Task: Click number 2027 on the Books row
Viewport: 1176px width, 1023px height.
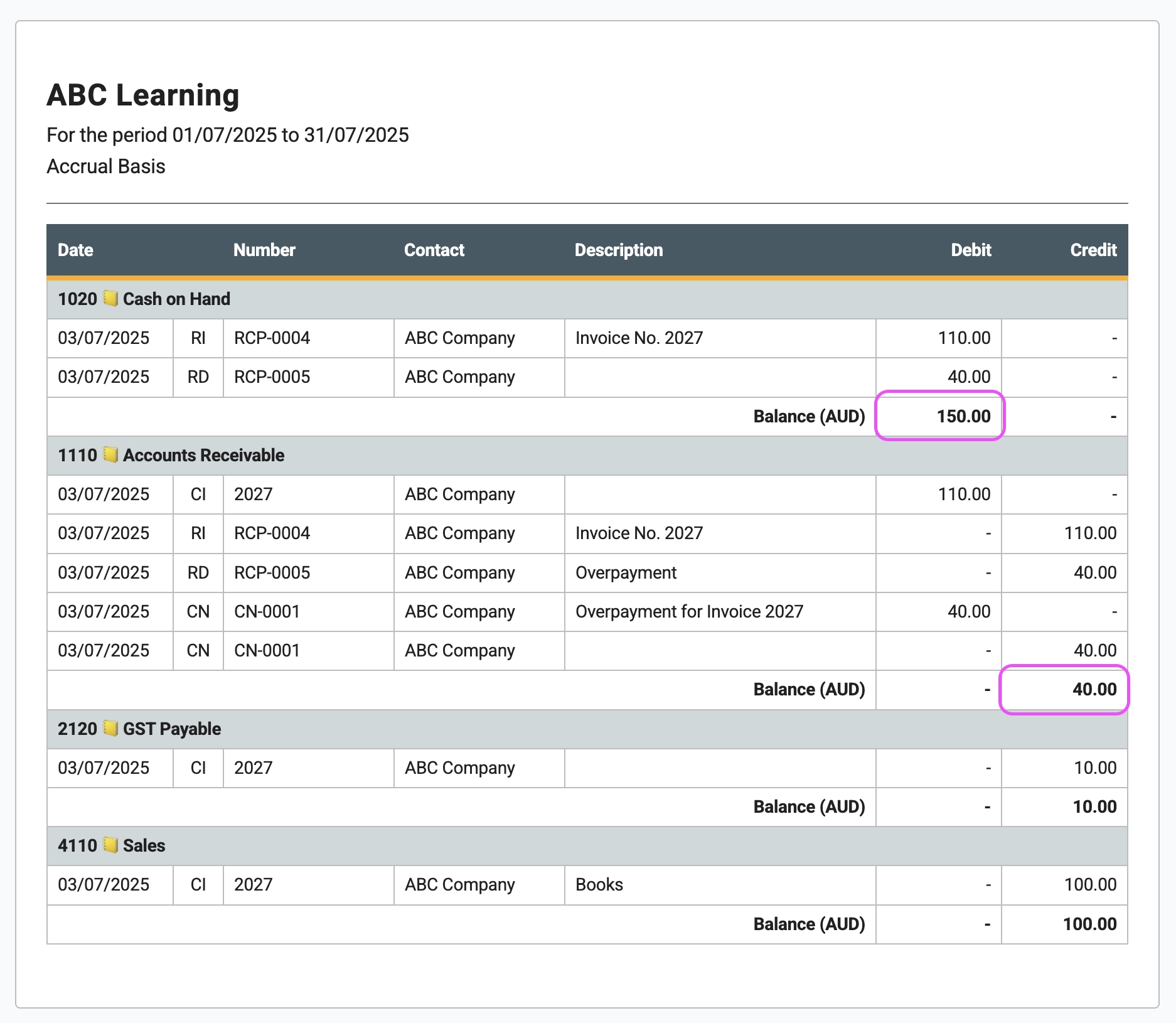Action: click(253, 884)
